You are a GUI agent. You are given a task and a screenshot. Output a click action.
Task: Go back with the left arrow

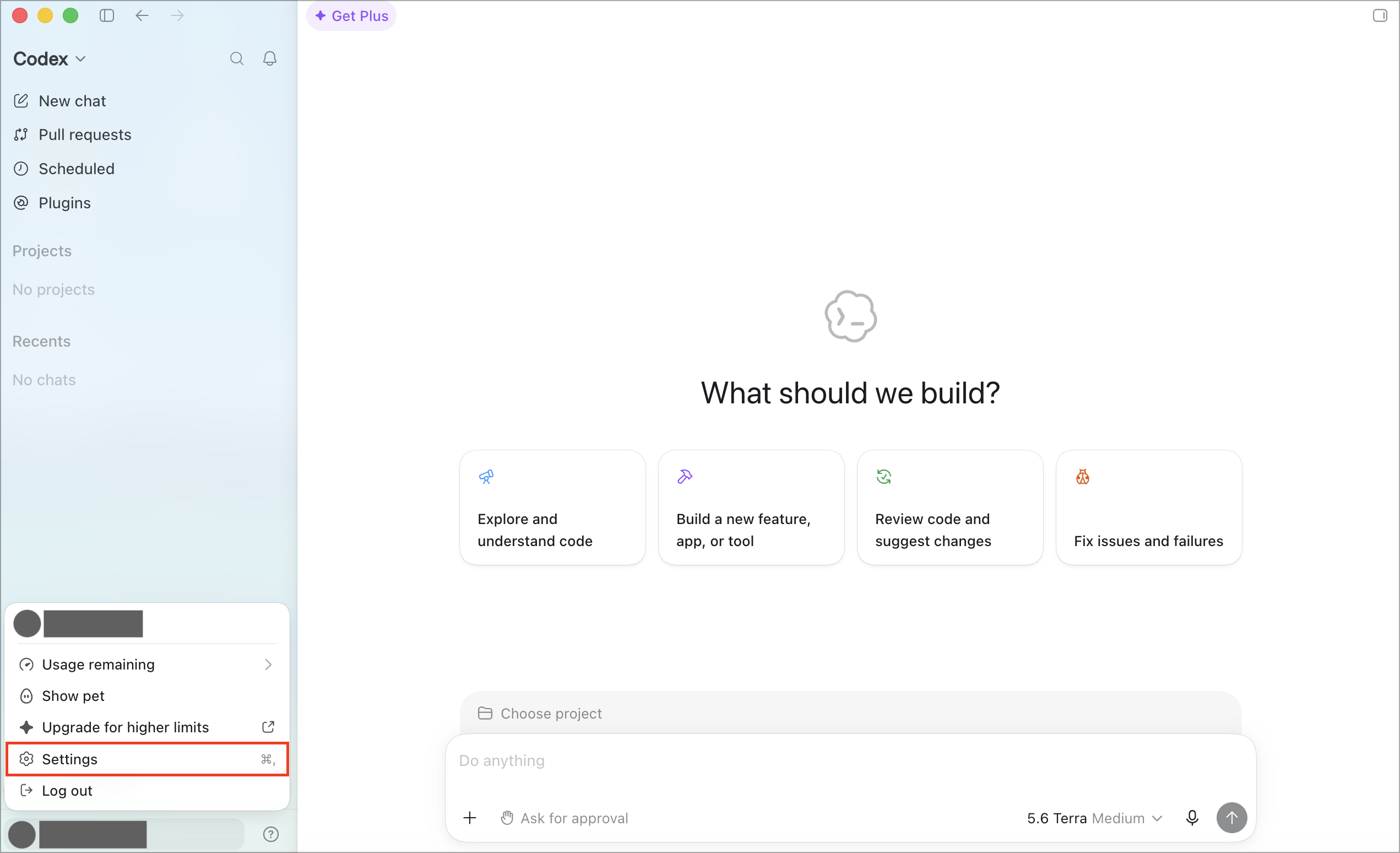(142, 15)
